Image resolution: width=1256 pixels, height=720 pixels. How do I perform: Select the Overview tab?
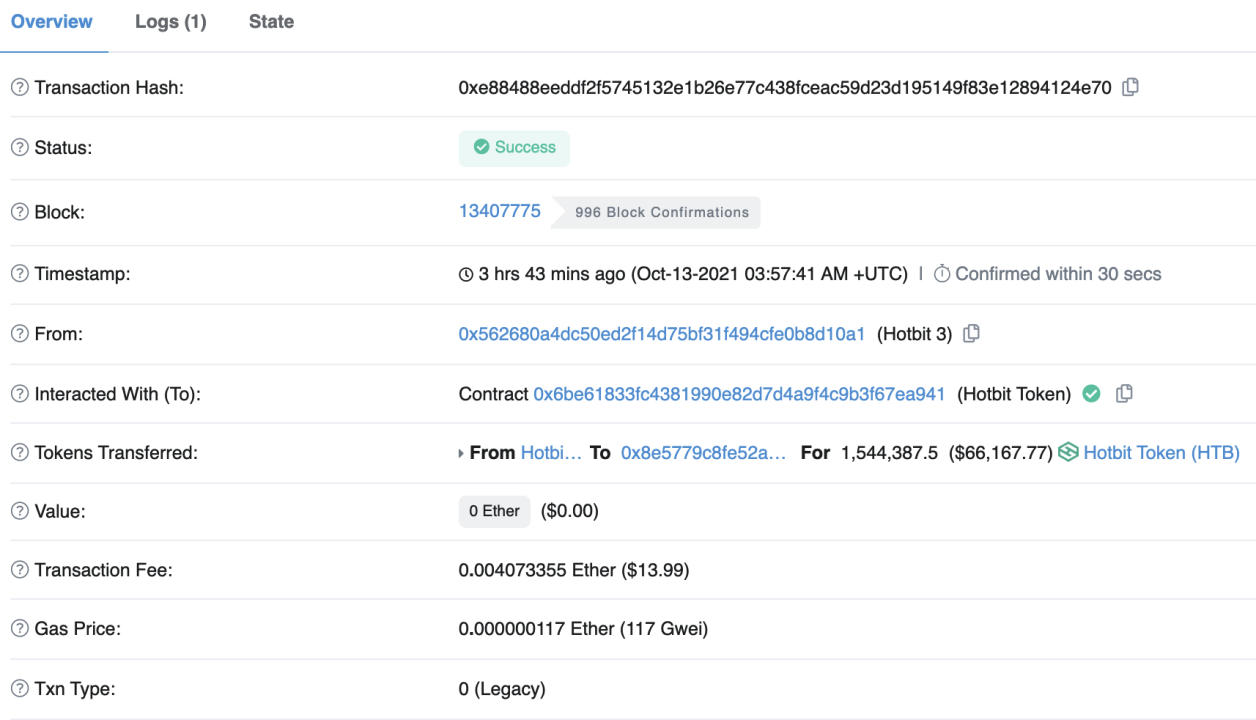click(x=52, y=22)
